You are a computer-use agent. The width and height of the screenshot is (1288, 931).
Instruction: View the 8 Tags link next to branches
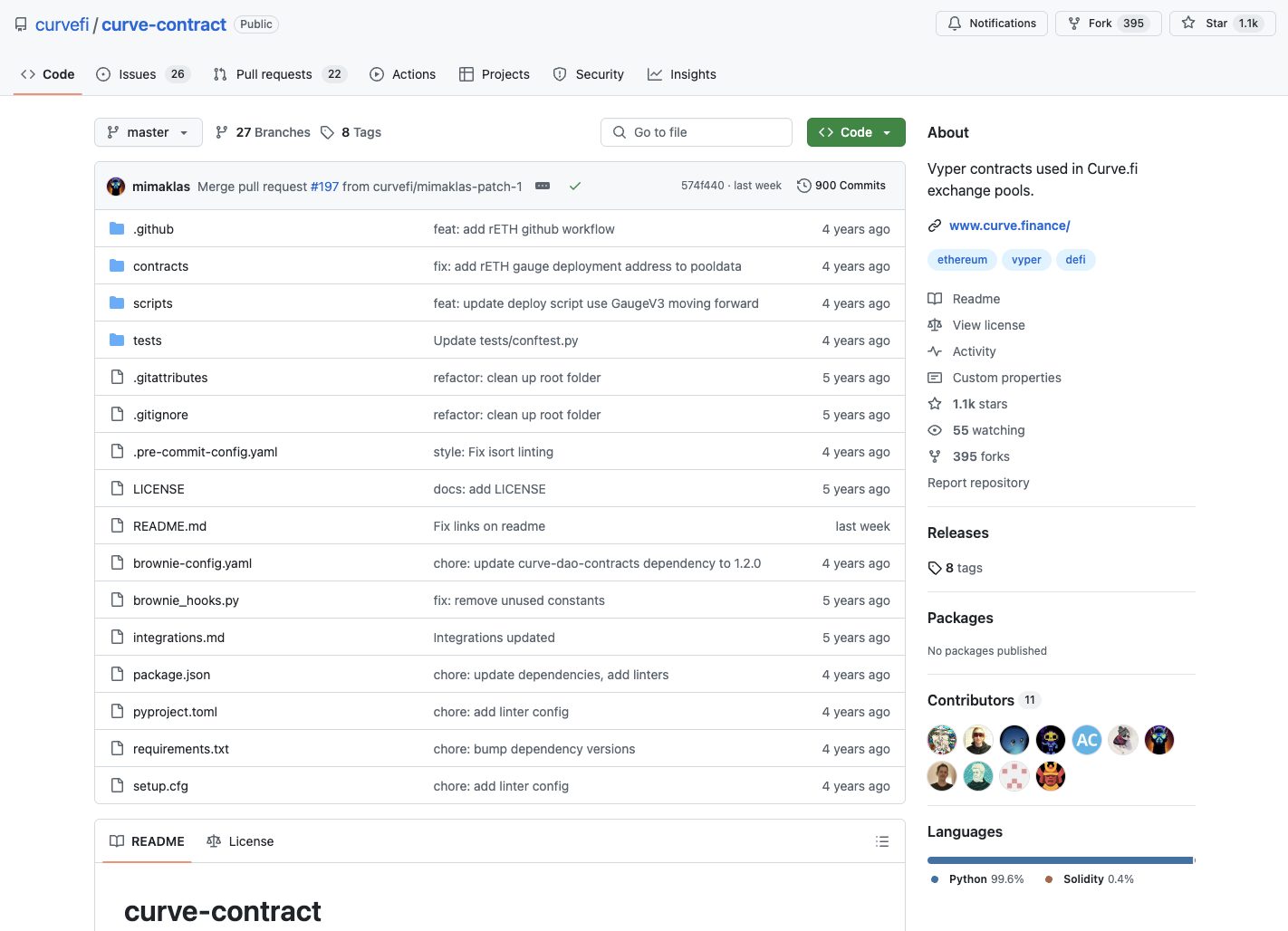(x=351, y=132)
